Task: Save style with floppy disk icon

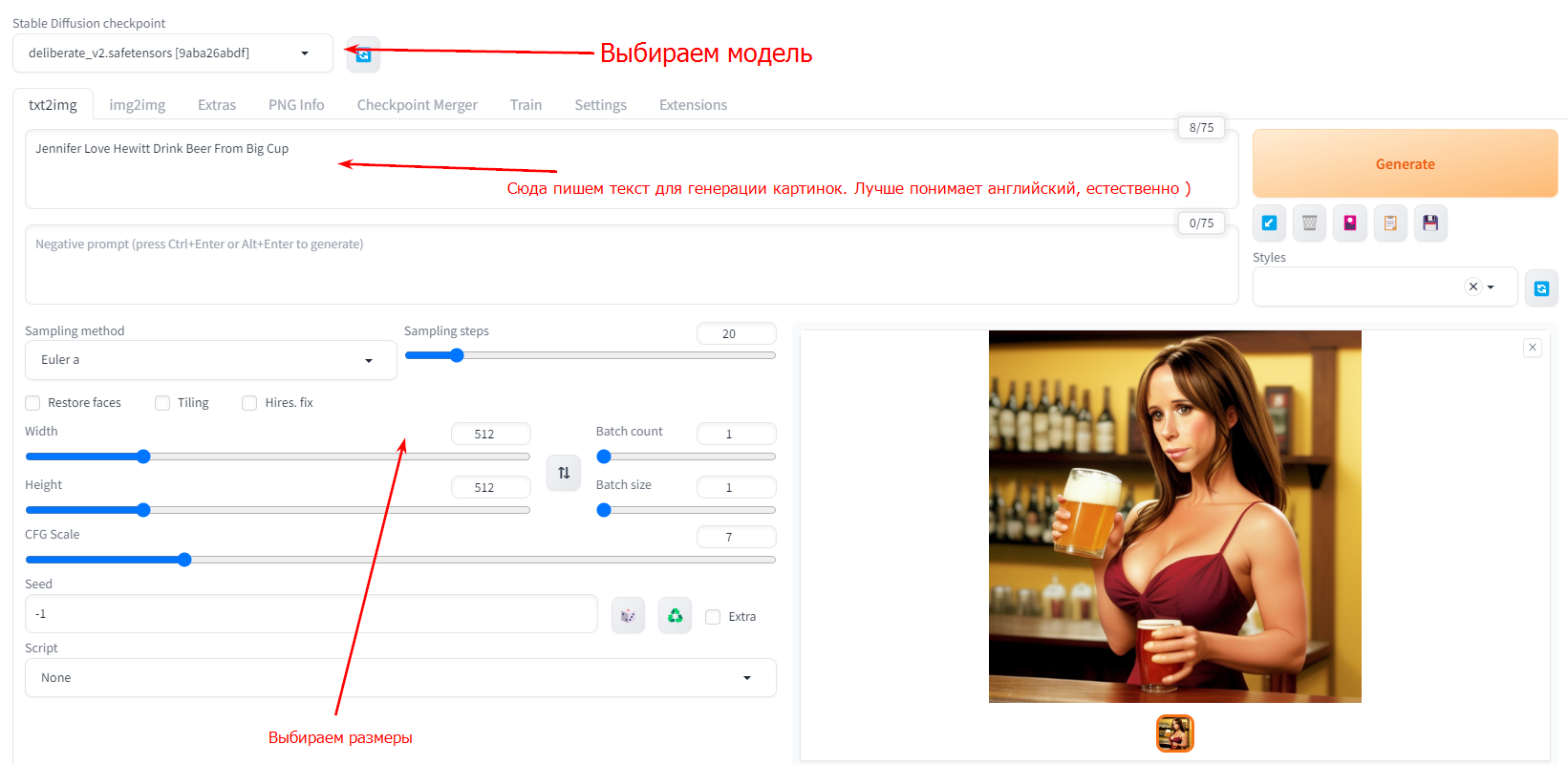Action: (x=1430, y=223)
